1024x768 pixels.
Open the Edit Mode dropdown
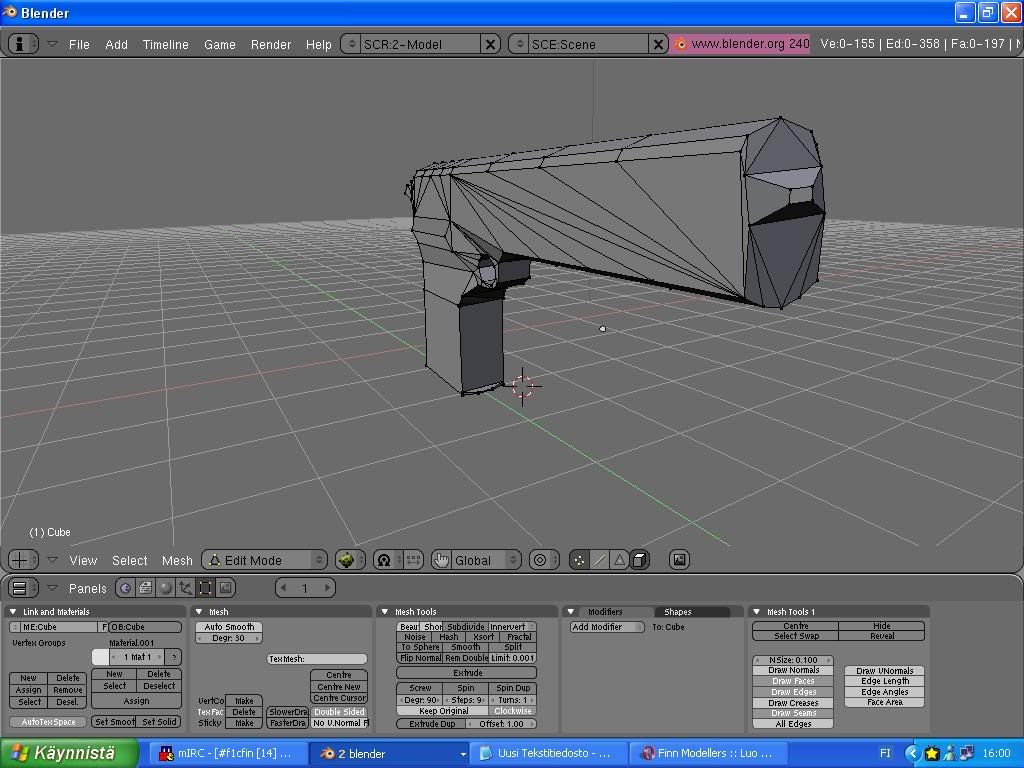click(x=265, y=560)
